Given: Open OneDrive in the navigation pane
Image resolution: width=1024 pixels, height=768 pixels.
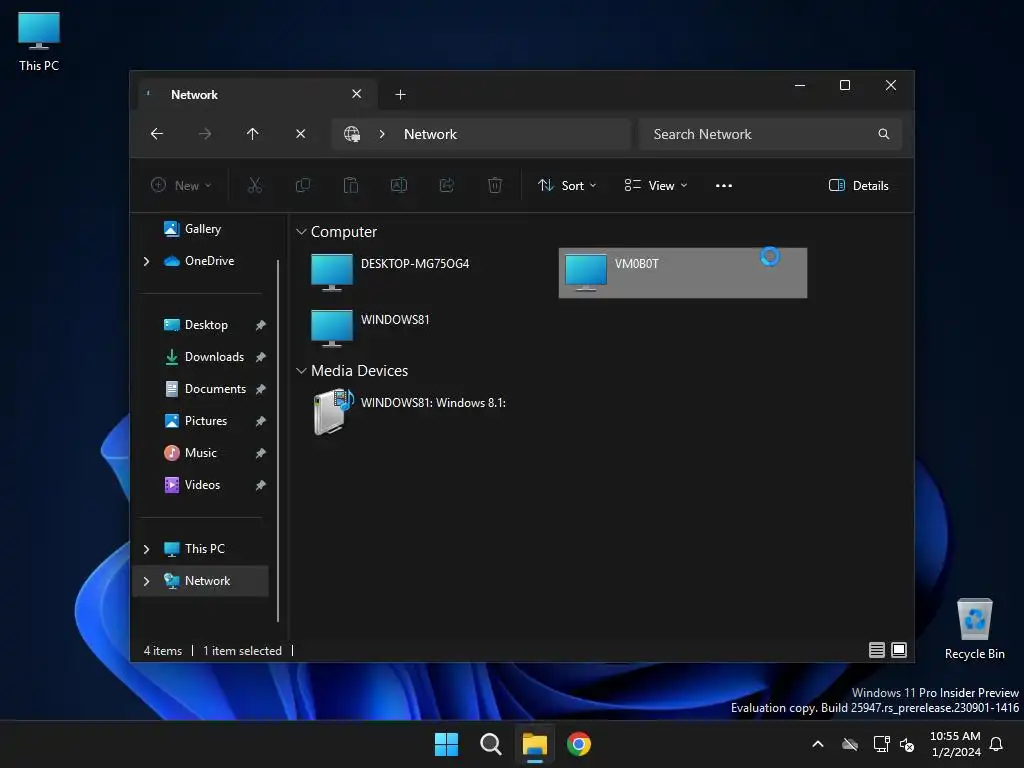Looking at the screenshot, I should pyautogui.click(x=199, y=261).
